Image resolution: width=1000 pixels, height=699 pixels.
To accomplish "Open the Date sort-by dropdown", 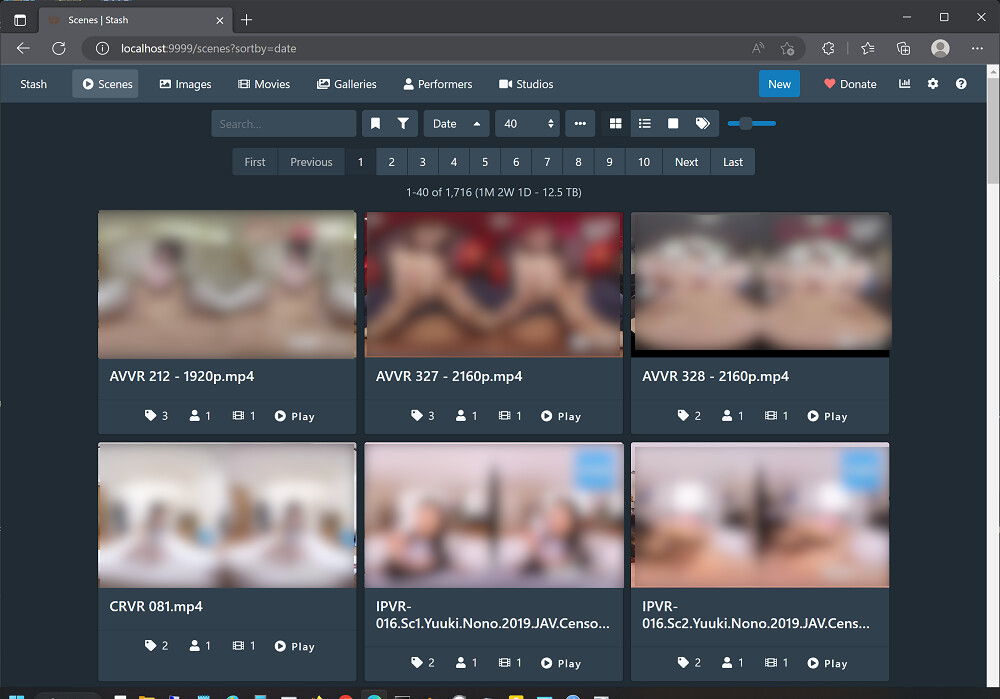I will (x=446, y=124).
